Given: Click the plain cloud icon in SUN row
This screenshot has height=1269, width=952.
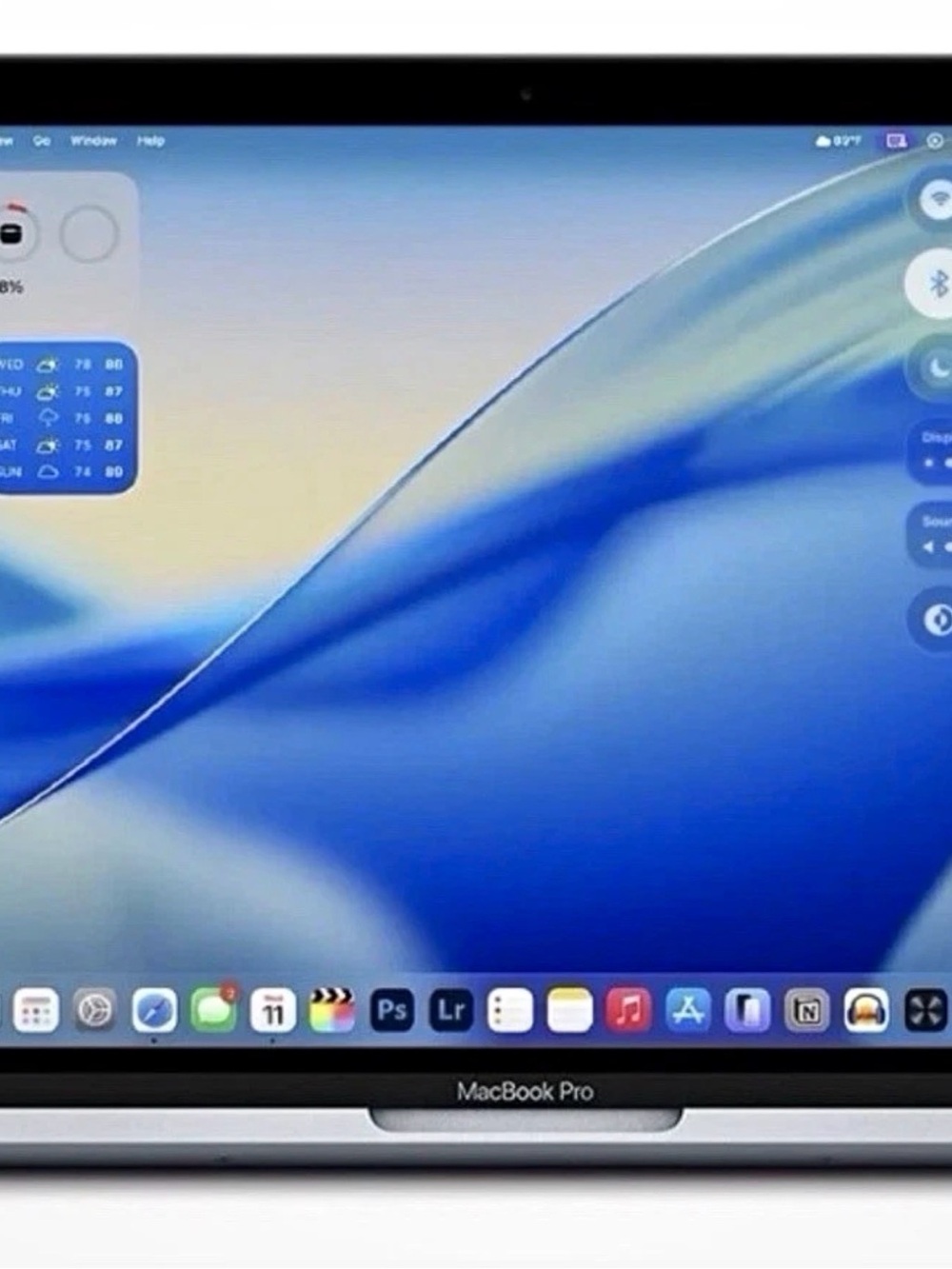Looking at the screenshot, I should [x=48, y=471].
